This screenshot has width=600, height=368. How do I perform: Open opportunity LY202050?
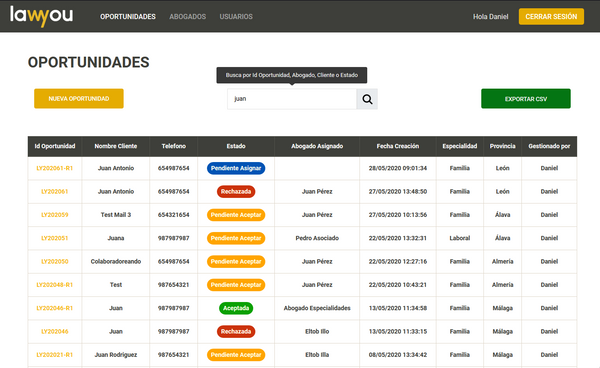(x=55, y=261)
